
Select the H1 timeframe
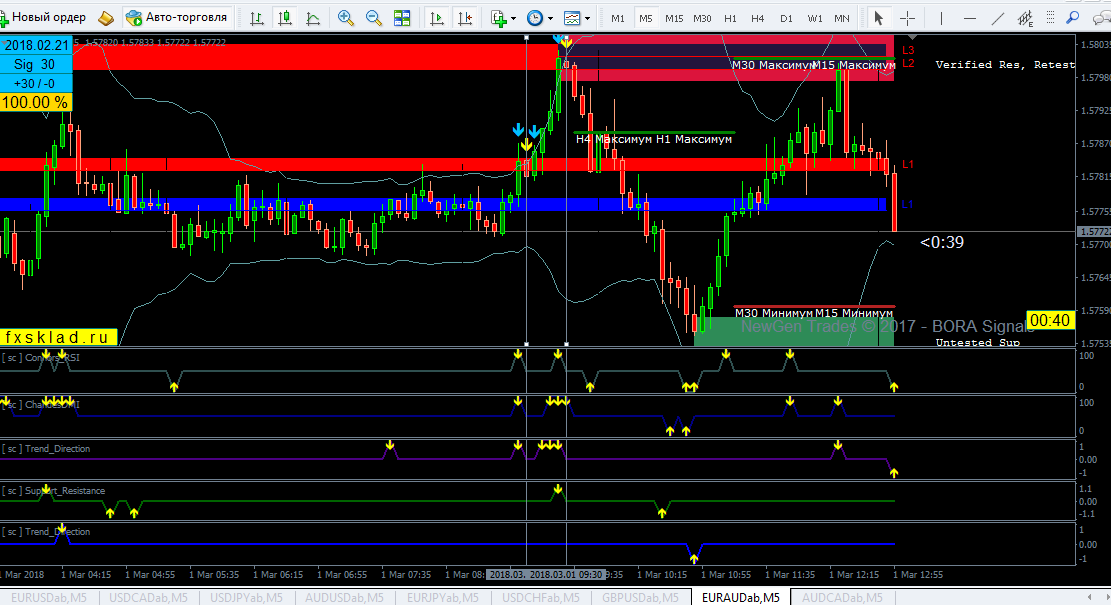(731, 18)
